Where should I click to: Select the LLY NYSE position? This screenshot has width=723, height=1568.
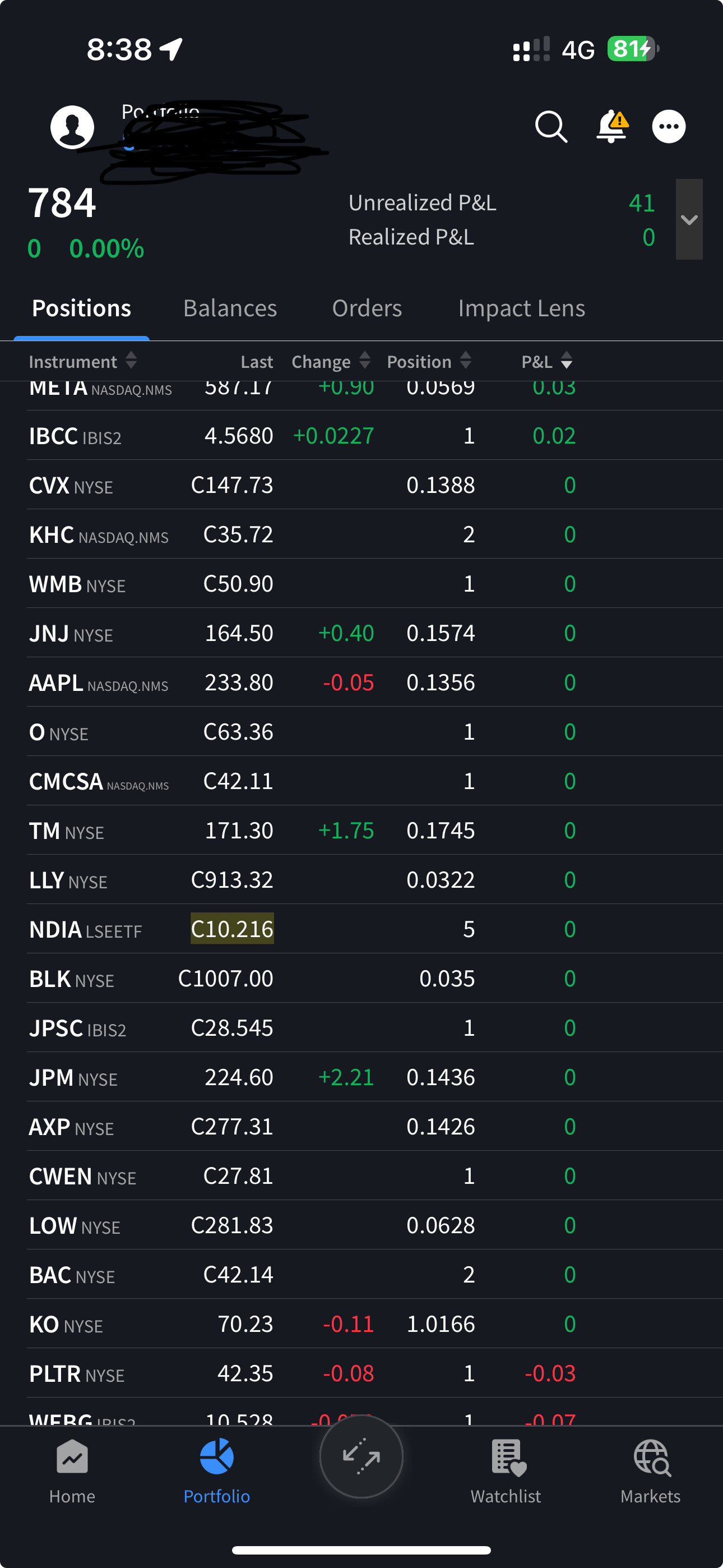(x=361, y=879)
